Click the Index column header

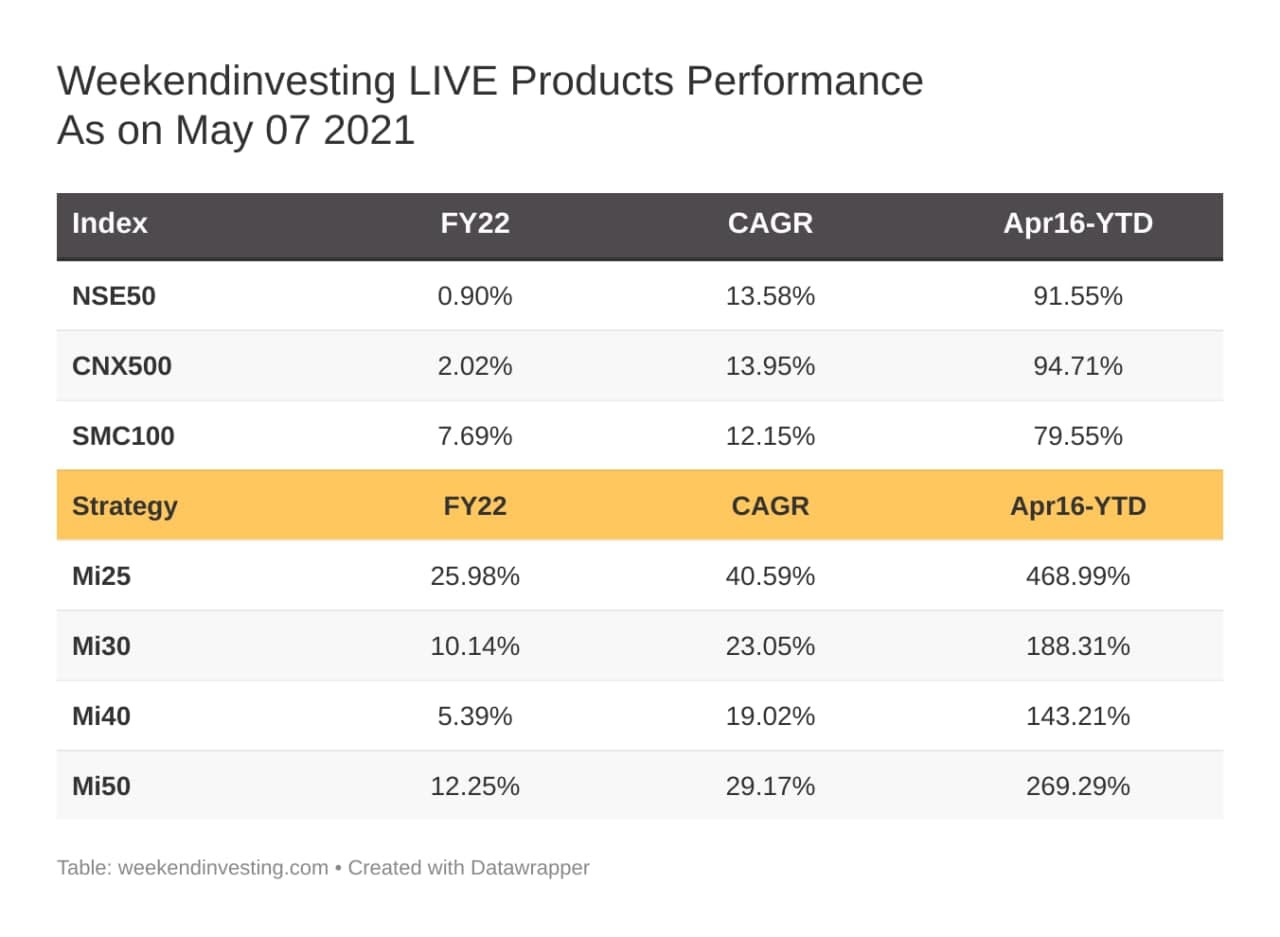click(110, 223)
